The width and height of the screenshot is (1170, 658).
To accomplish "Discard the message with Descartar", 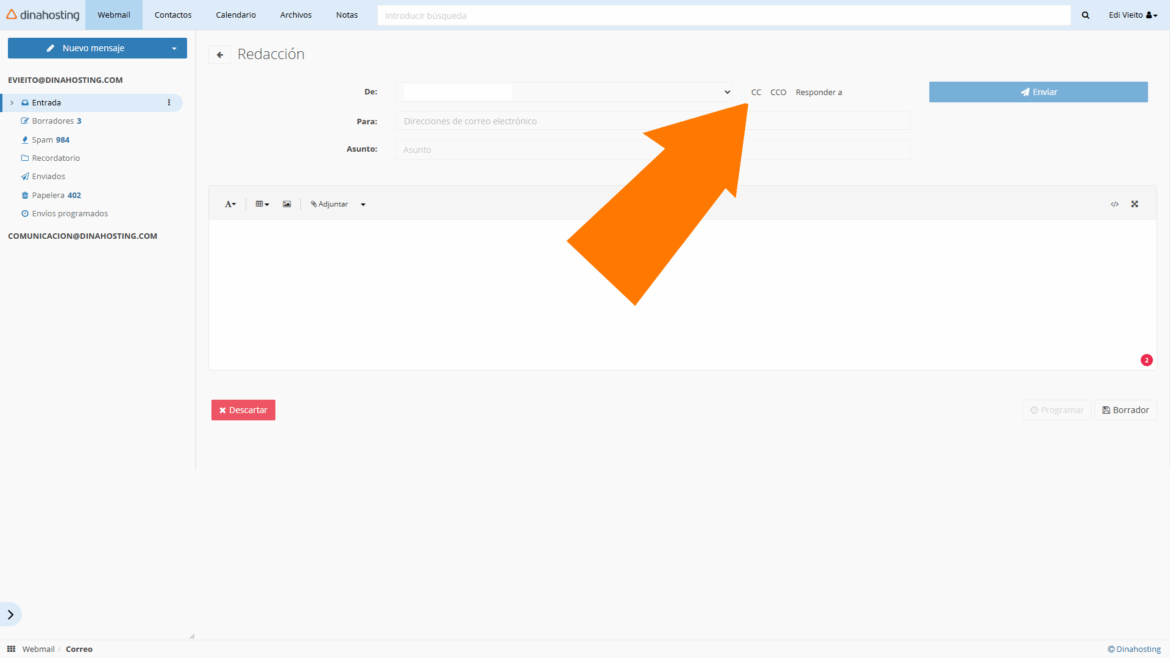I will click(x=243, y=410).
